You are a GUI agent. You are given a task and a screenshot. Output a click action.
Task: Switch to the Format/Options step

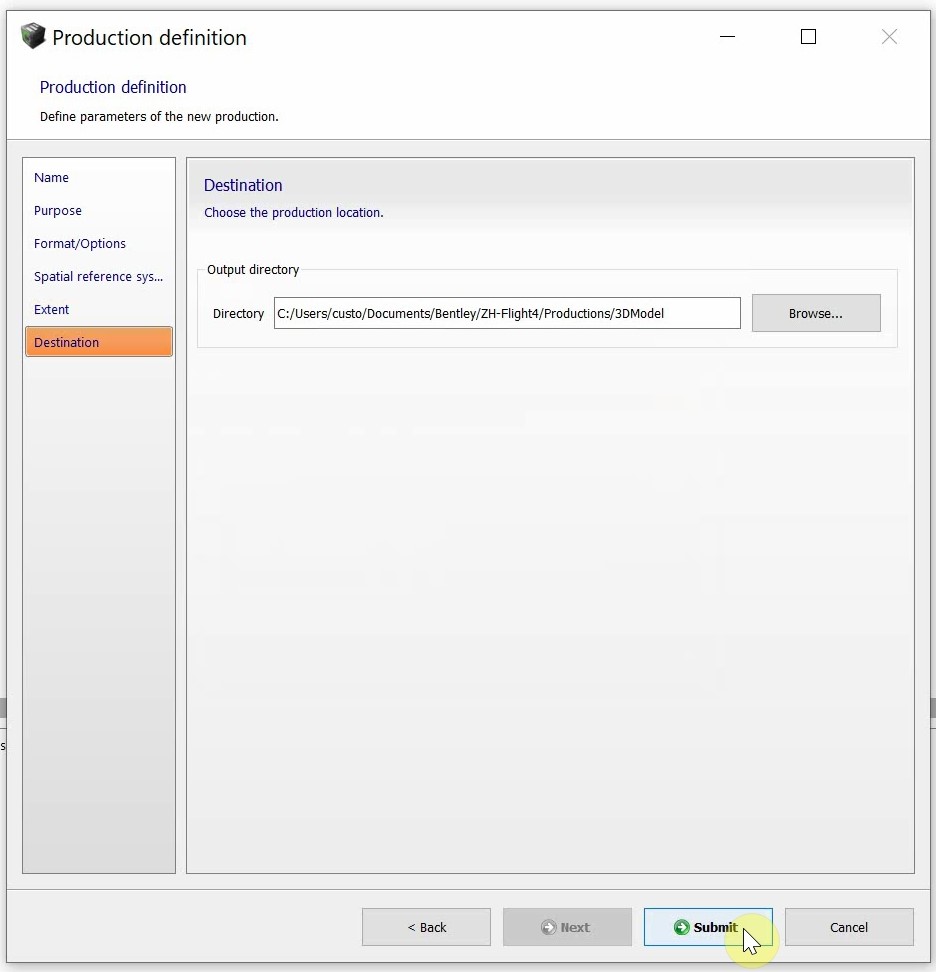tap(80, 244)
